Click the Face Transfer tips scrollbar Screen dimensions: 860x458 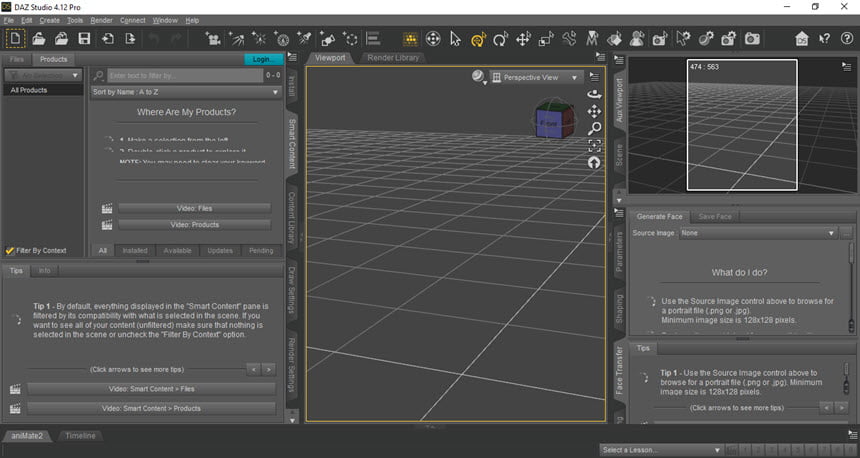click(x=846, y=378)
